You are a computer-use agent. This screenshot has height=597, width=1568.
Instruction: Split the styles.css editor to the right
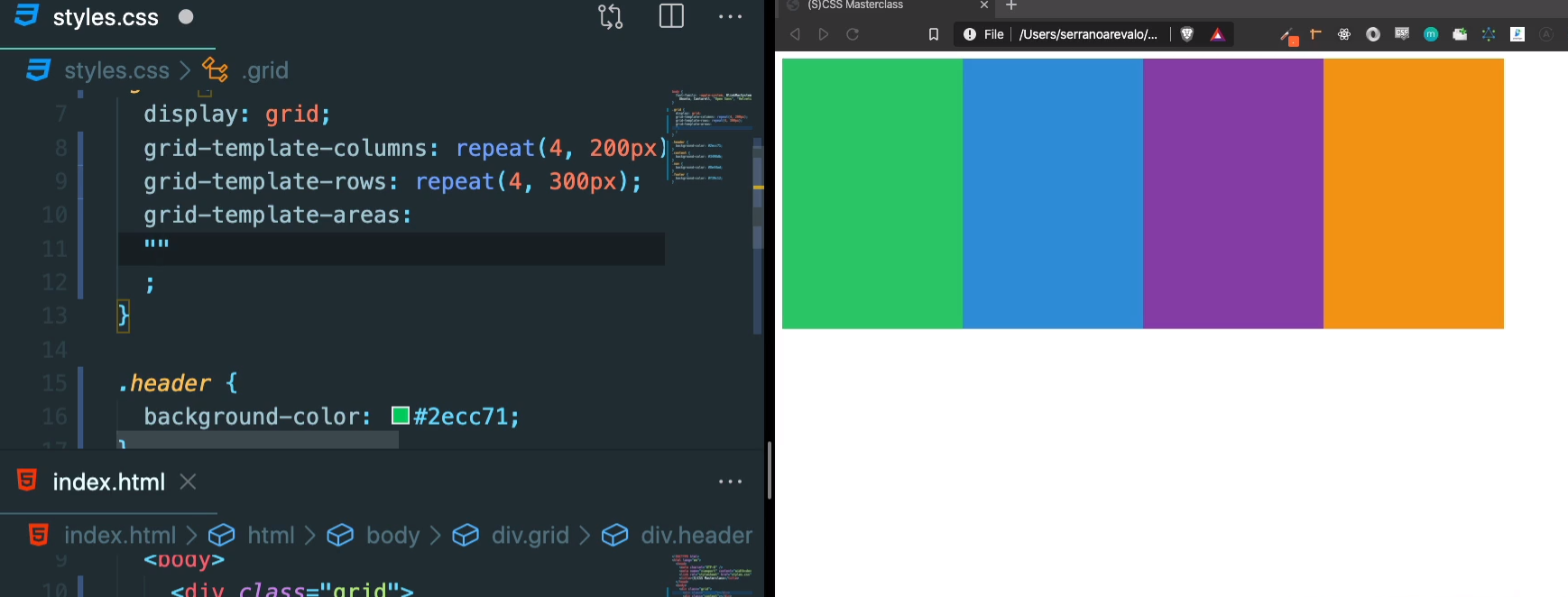[x=671, y=16]
